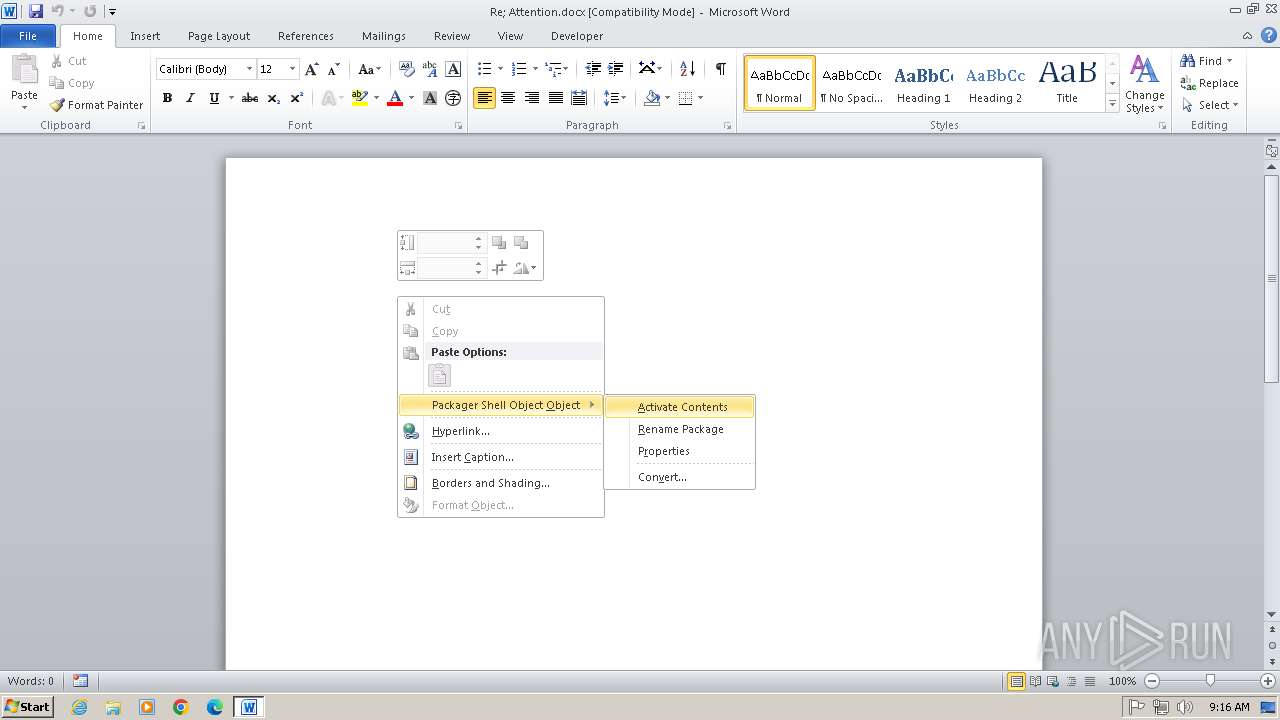Click the vertical scrollbar thumb
The height and width of the screenshot is (720, 1280).
1272,279
